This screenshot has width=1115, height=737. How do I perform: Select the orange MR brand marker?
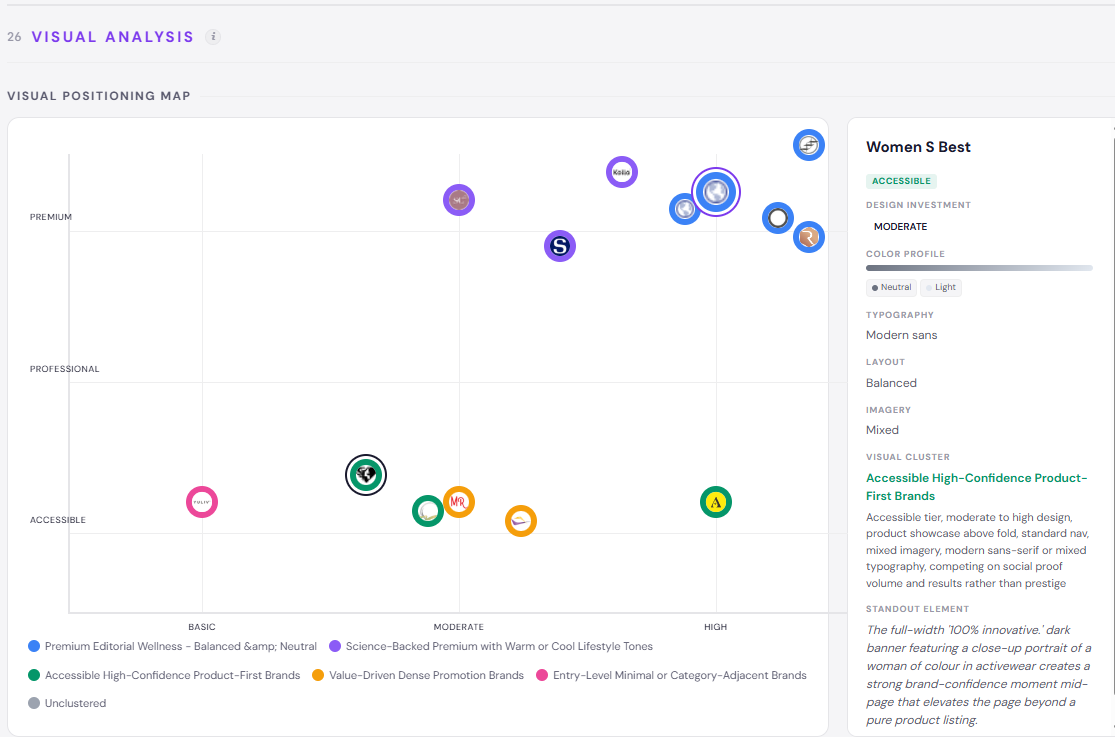point(459,502)
